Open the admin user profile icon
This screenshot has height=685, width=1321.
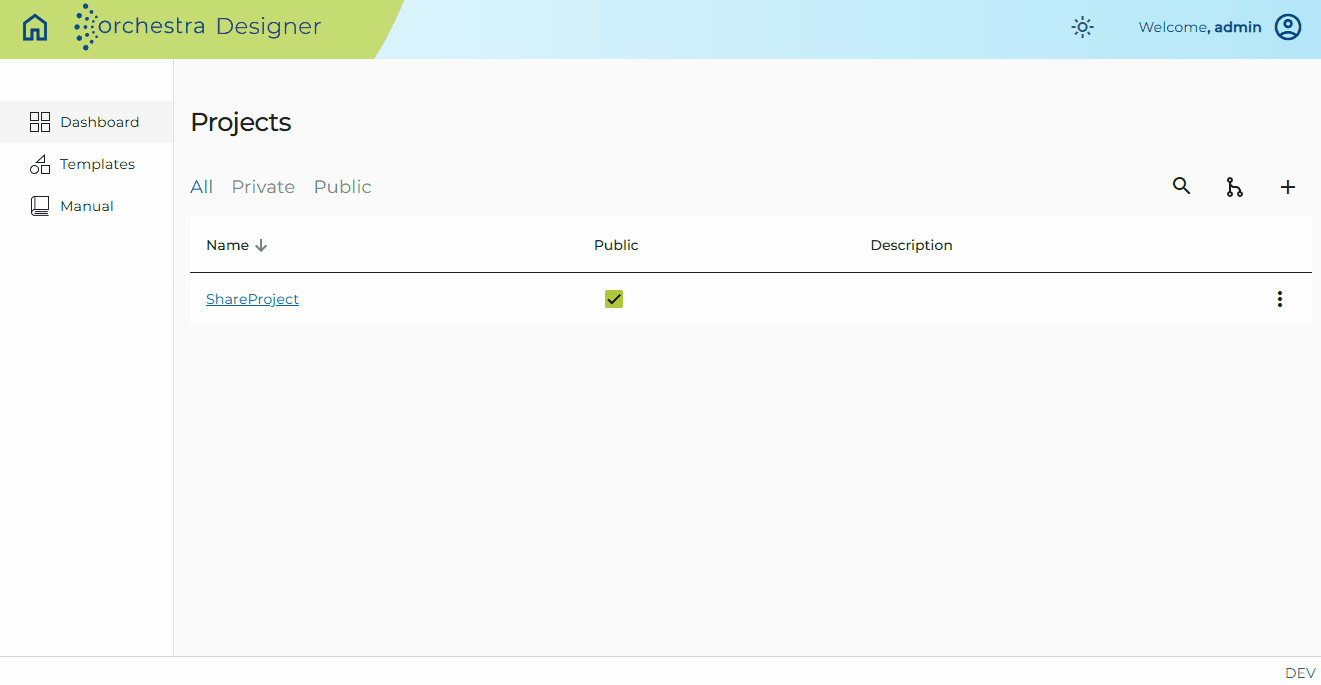click(x=1288, y=27)
